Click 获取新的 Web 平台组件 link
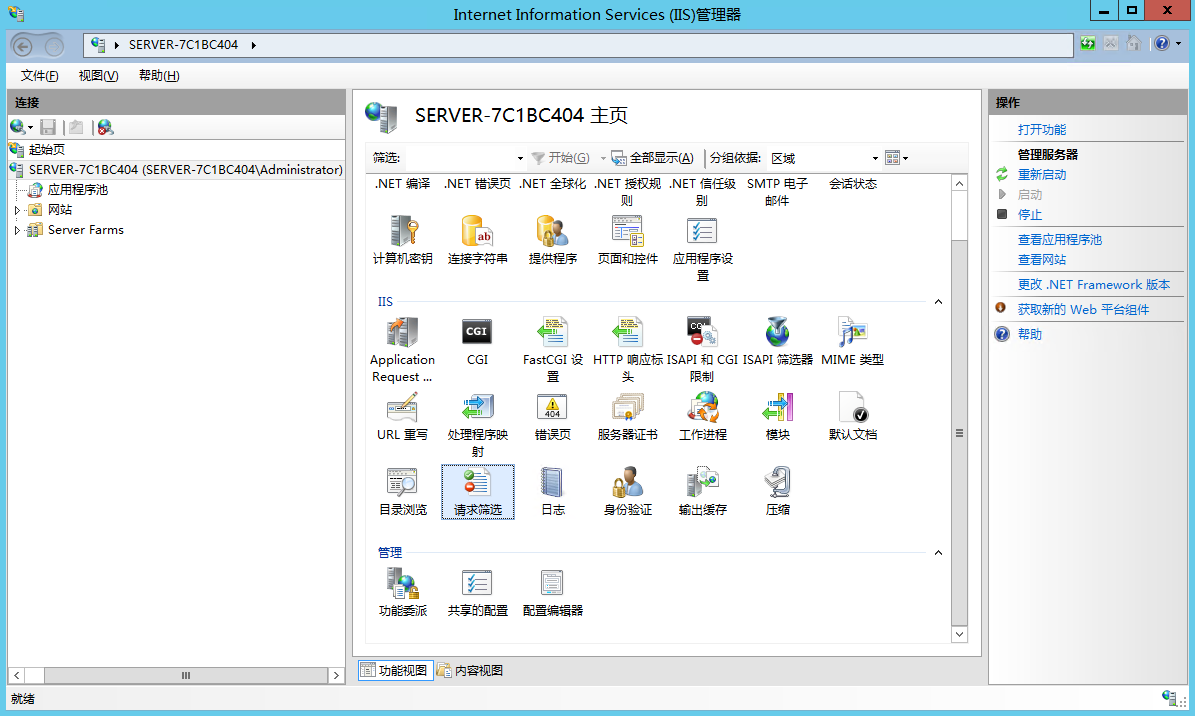This screenshot has width=1195, height=716. tap(1083, 310)
